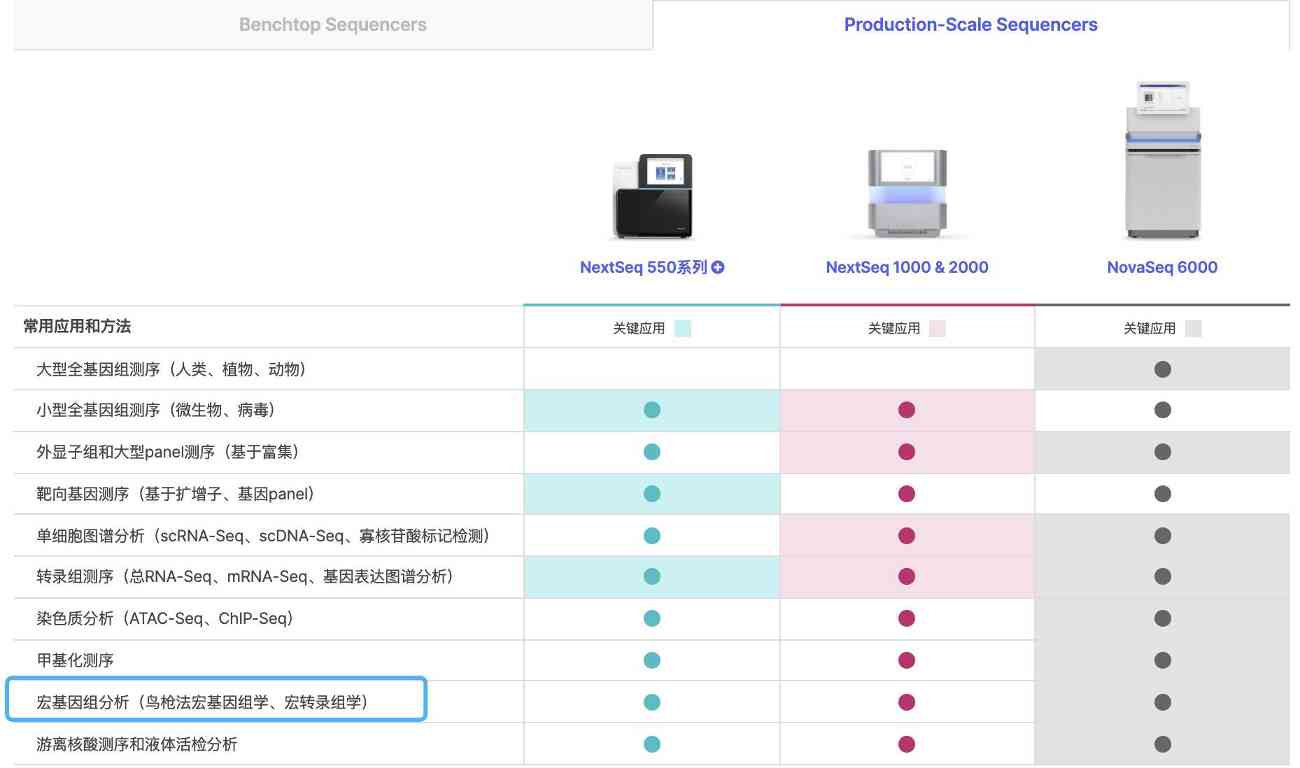Click the gray dot in the 染色质分析 row
The image size is (1300, 768).
[x=1162, y=619]
